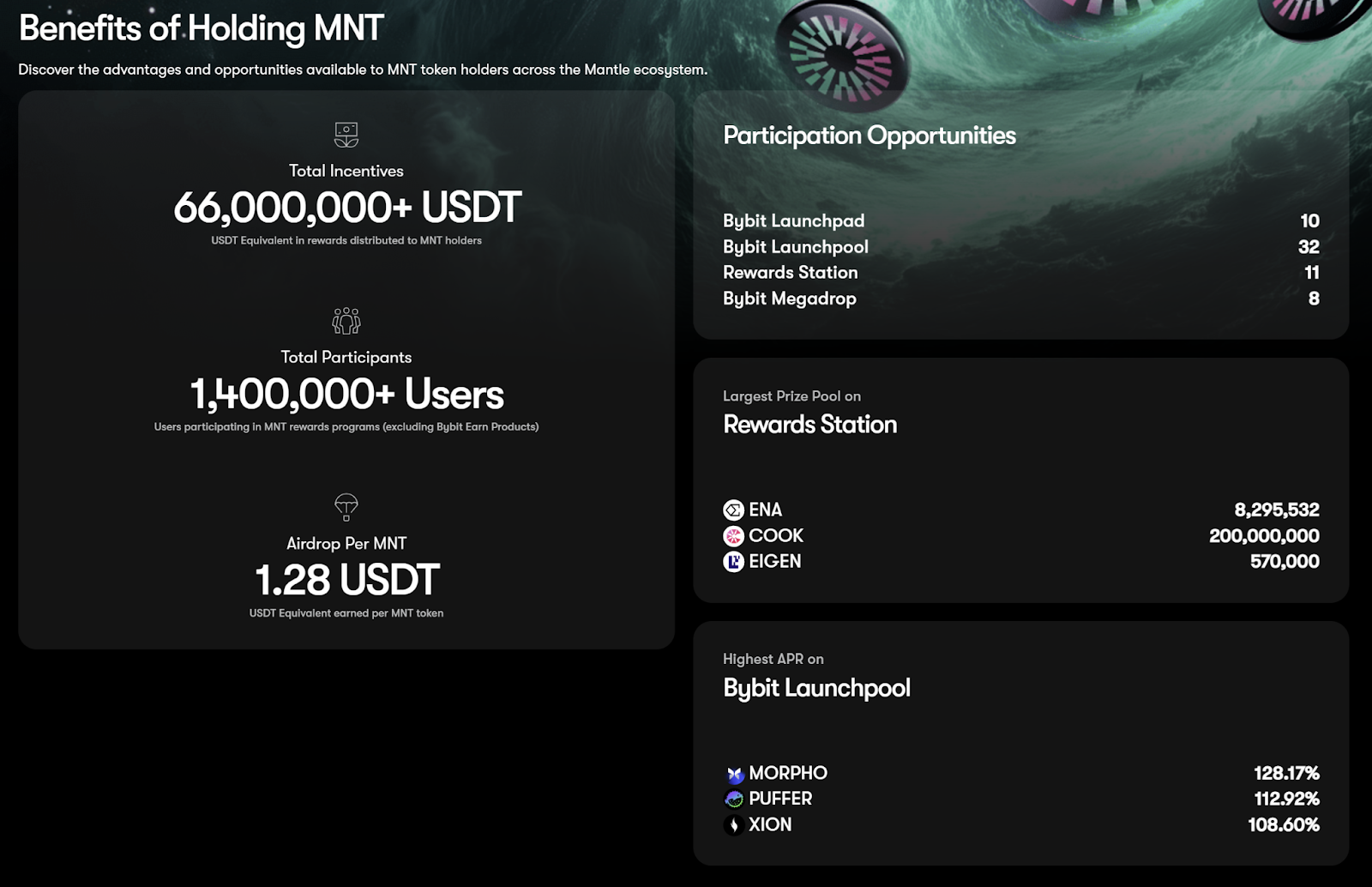Click the Bybit Launchpad count 10
The image size is (1372, 887).
coord(1309,221)
